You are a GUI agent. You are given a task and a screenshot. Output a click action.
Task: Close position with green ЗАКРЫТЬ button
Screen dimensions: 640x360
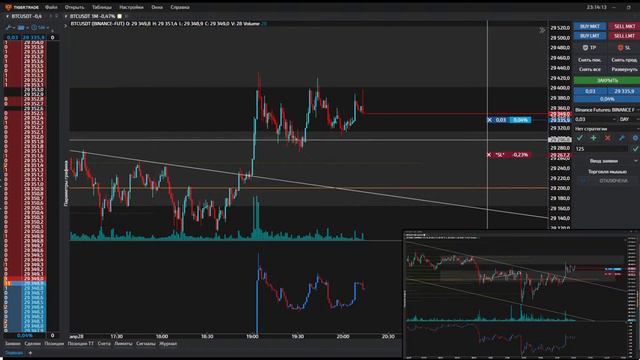pos(607,80)
